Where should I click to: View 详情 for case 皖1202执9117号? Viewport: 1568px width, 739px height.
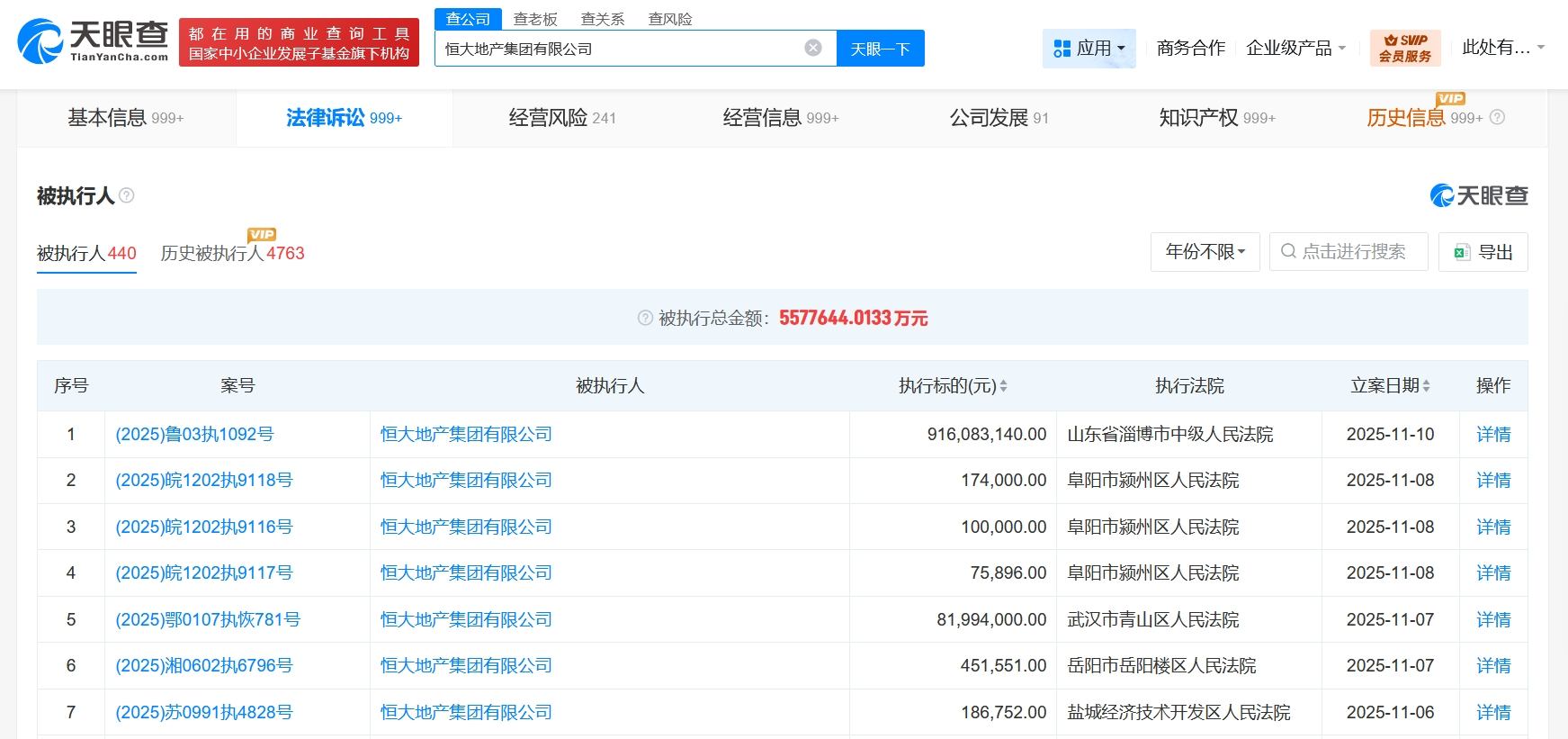tap(1493, 573)
